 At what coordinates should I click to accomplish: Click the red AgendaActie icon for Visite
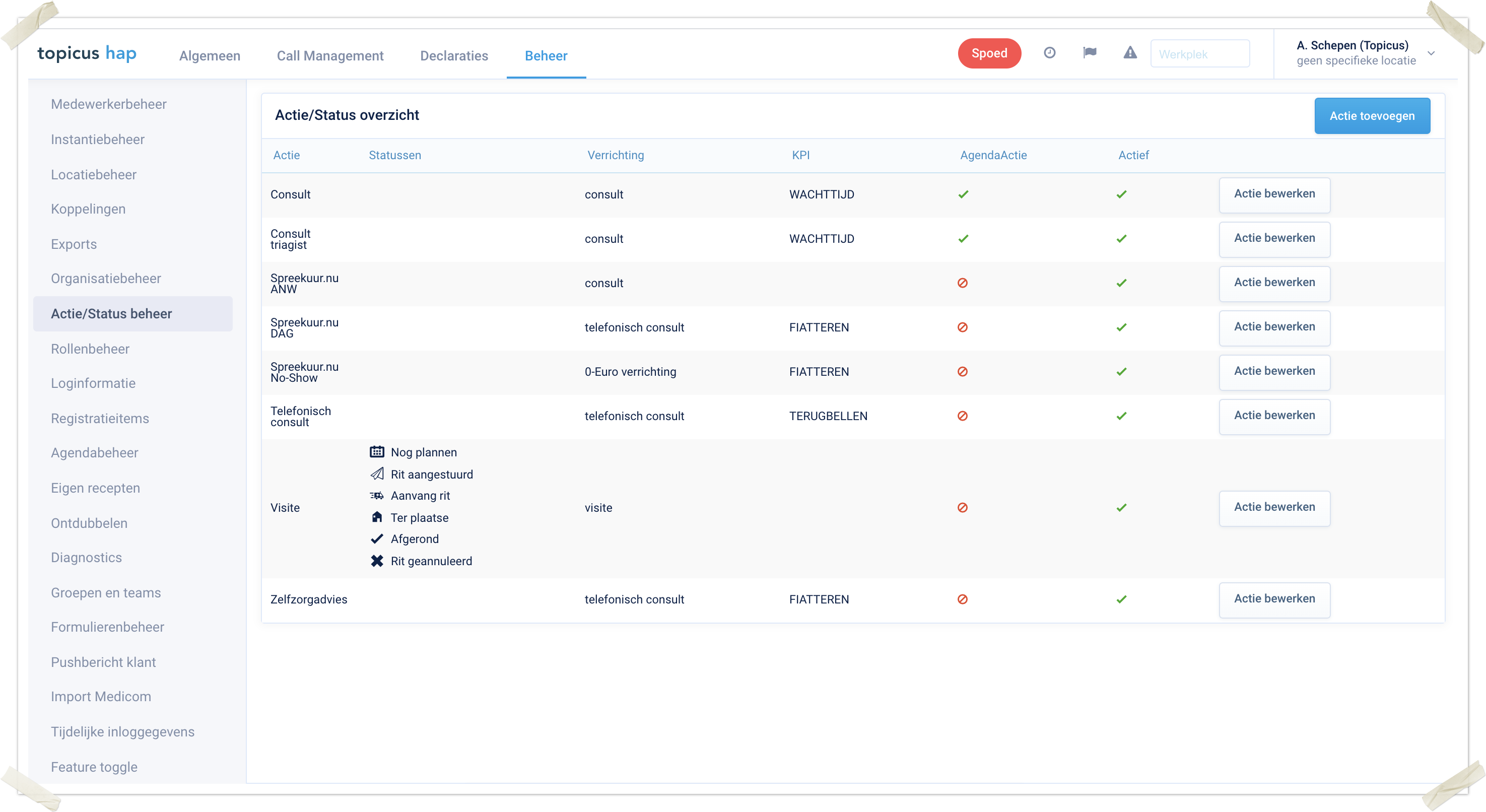[962, 508]
